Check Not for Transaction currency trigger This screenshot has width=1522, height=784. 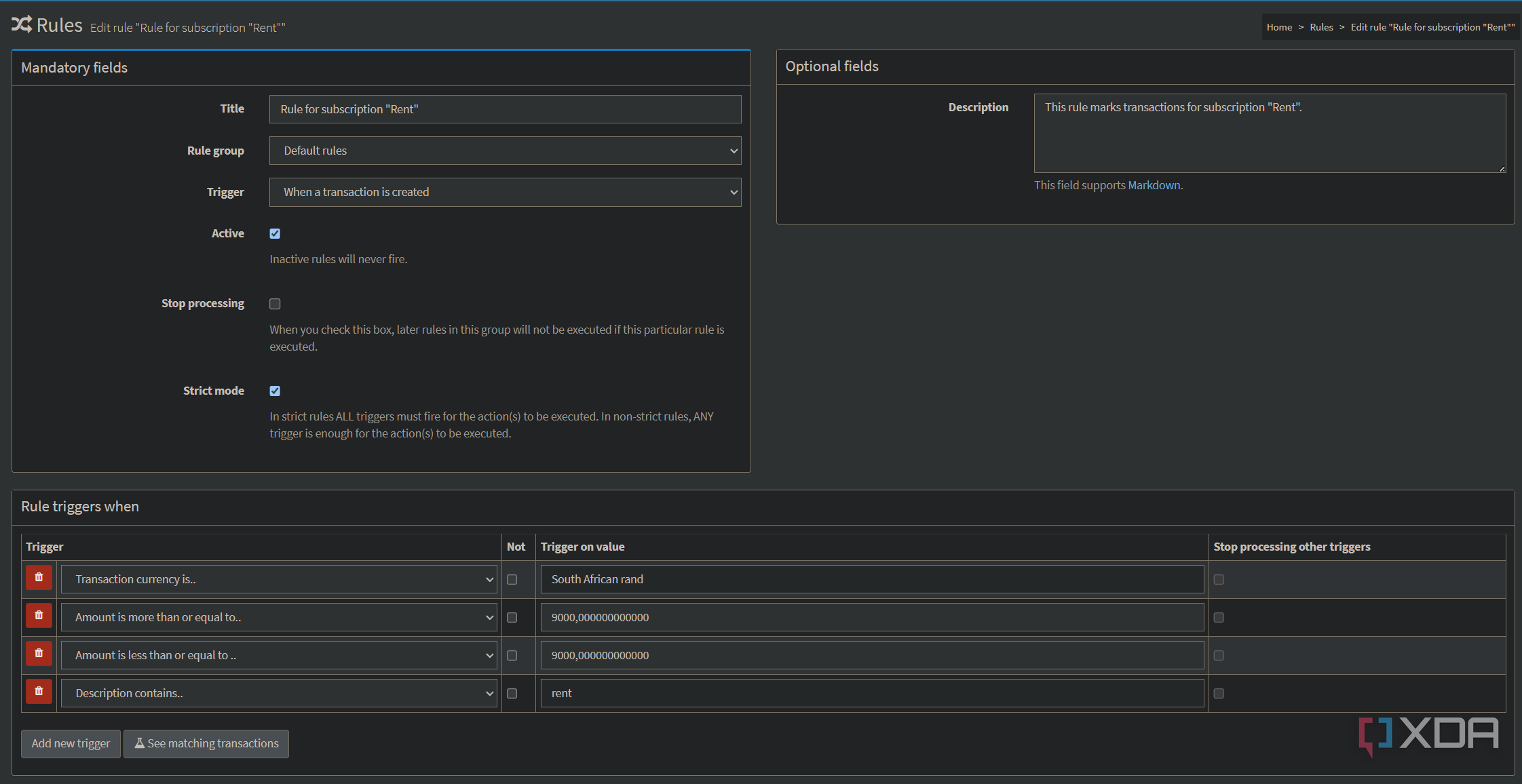(x=512, y=580)
